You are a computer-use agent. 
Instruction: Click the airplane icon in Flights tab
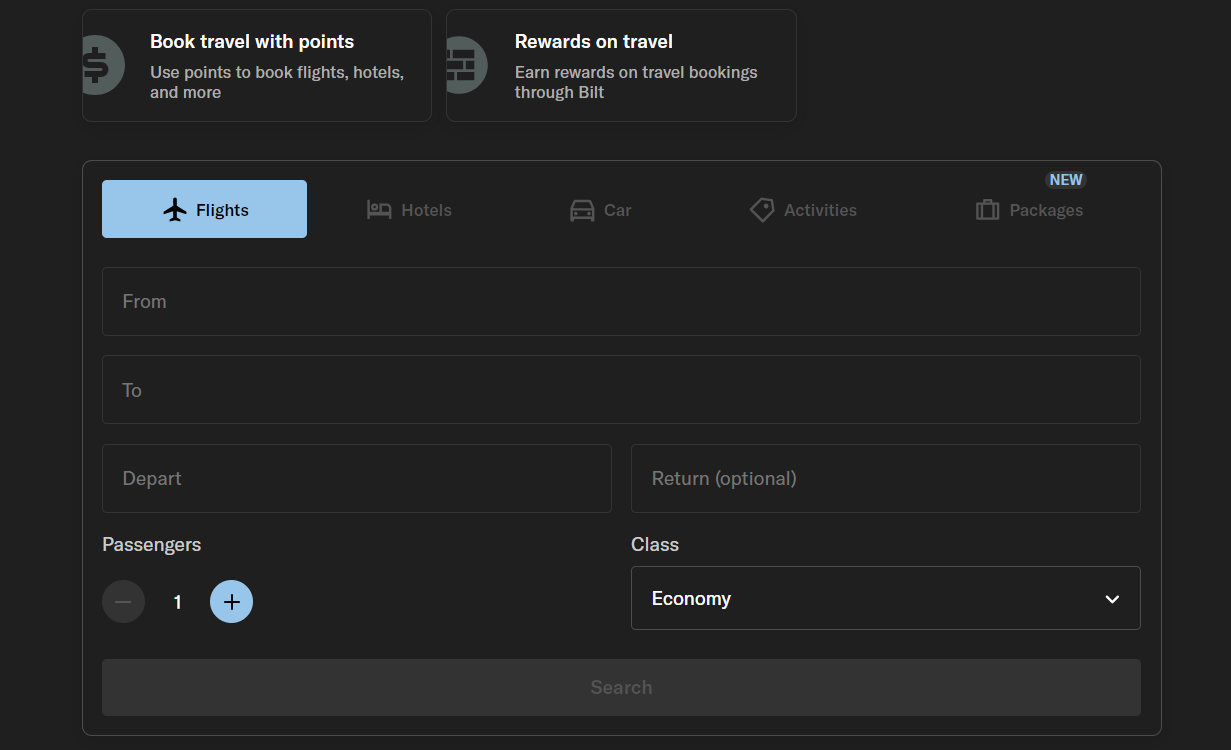click(175, 210)
